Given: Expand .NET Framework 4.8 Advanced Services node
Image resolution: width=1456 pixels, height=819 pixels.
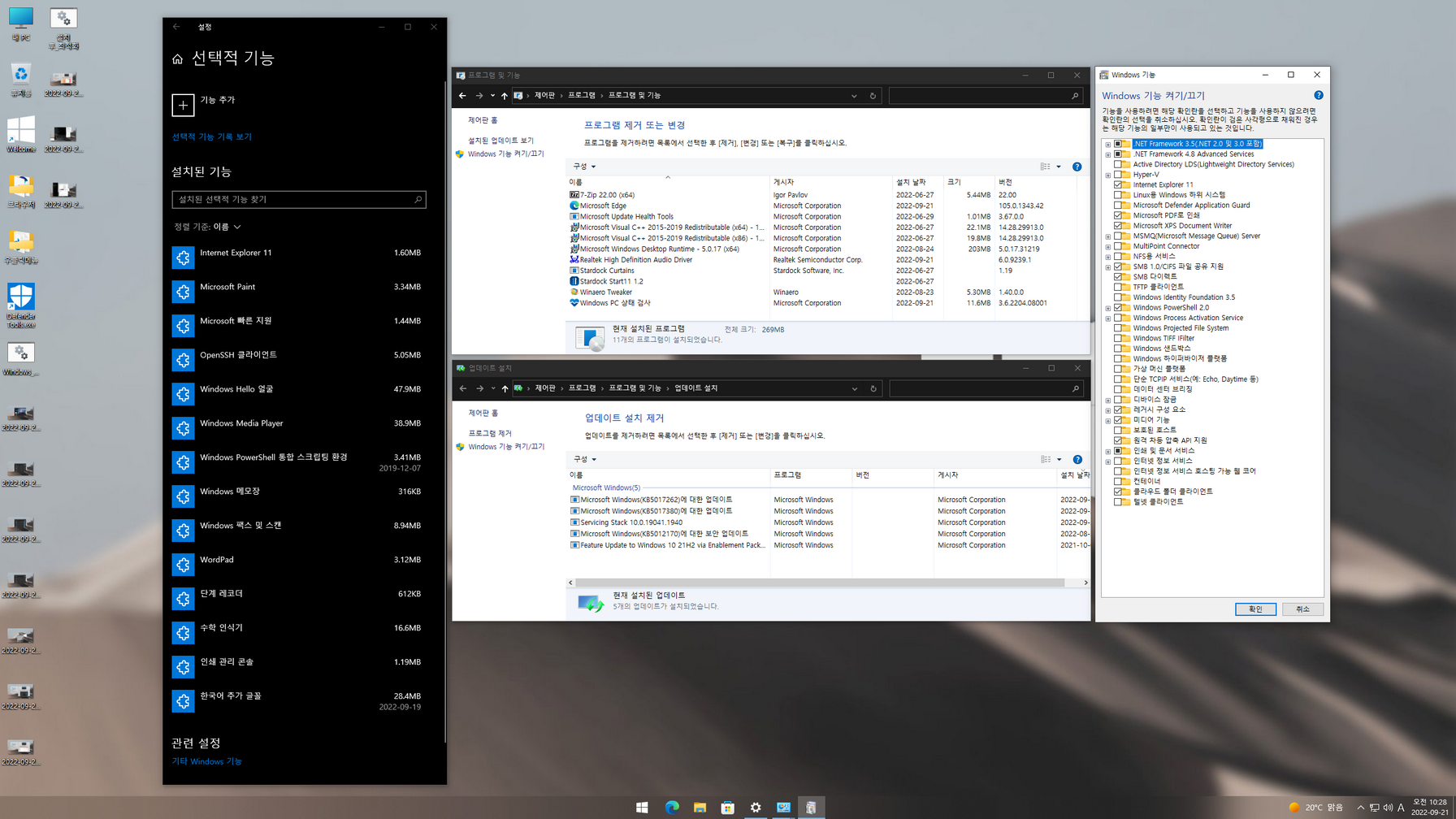Looking at the screenshot, I should click(x=1108, y=154).
